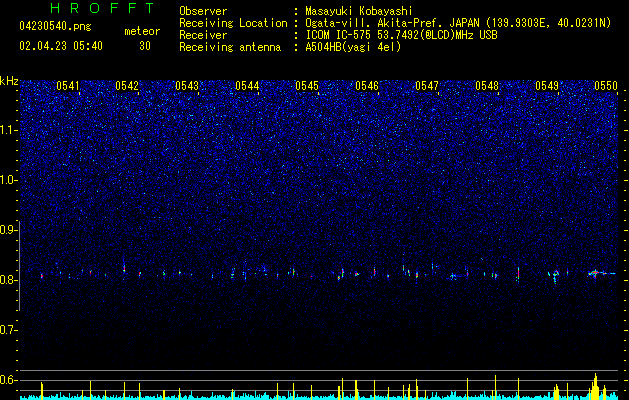This screenshot has height=400, width=629.
Task: Click the Observer field label
Action: [203, 11]
